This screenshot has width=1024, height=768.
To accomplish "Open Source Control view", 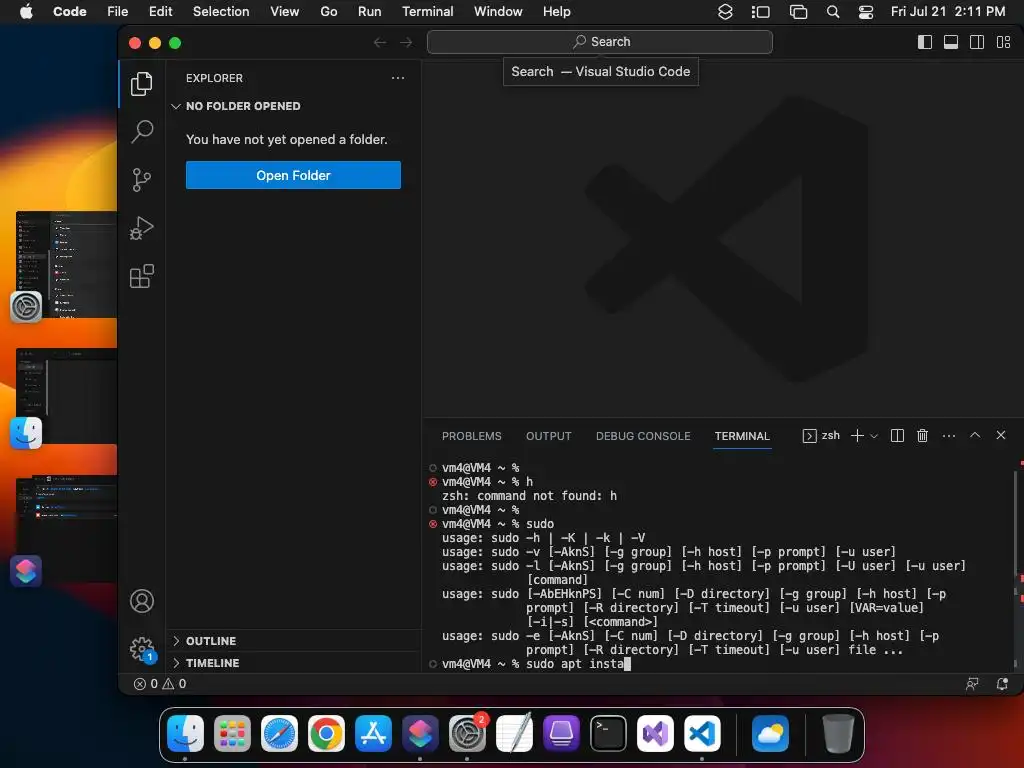I will 141,180.
